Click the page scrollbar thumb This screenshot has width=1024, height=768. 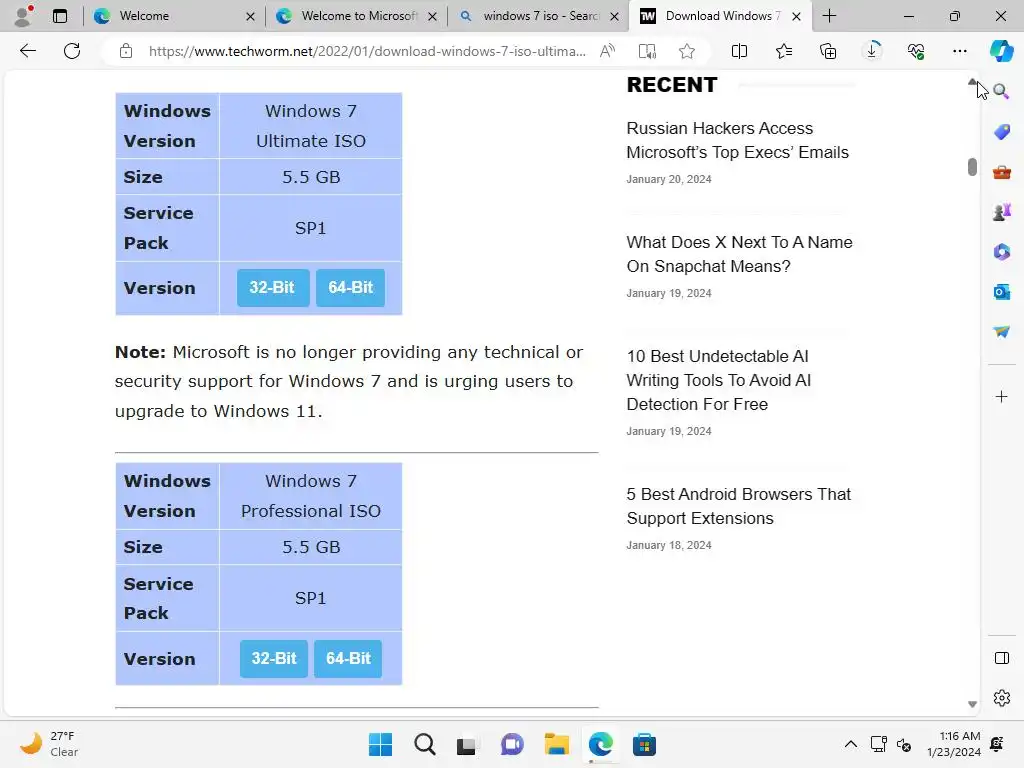(x=972, y=167)
